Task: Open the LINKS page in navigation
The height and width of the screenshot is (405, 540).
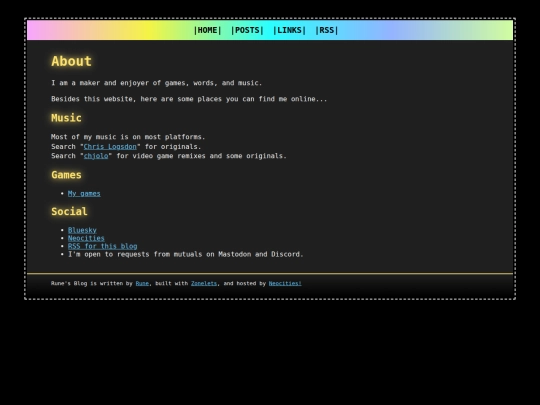Action: tap(289, 30)
